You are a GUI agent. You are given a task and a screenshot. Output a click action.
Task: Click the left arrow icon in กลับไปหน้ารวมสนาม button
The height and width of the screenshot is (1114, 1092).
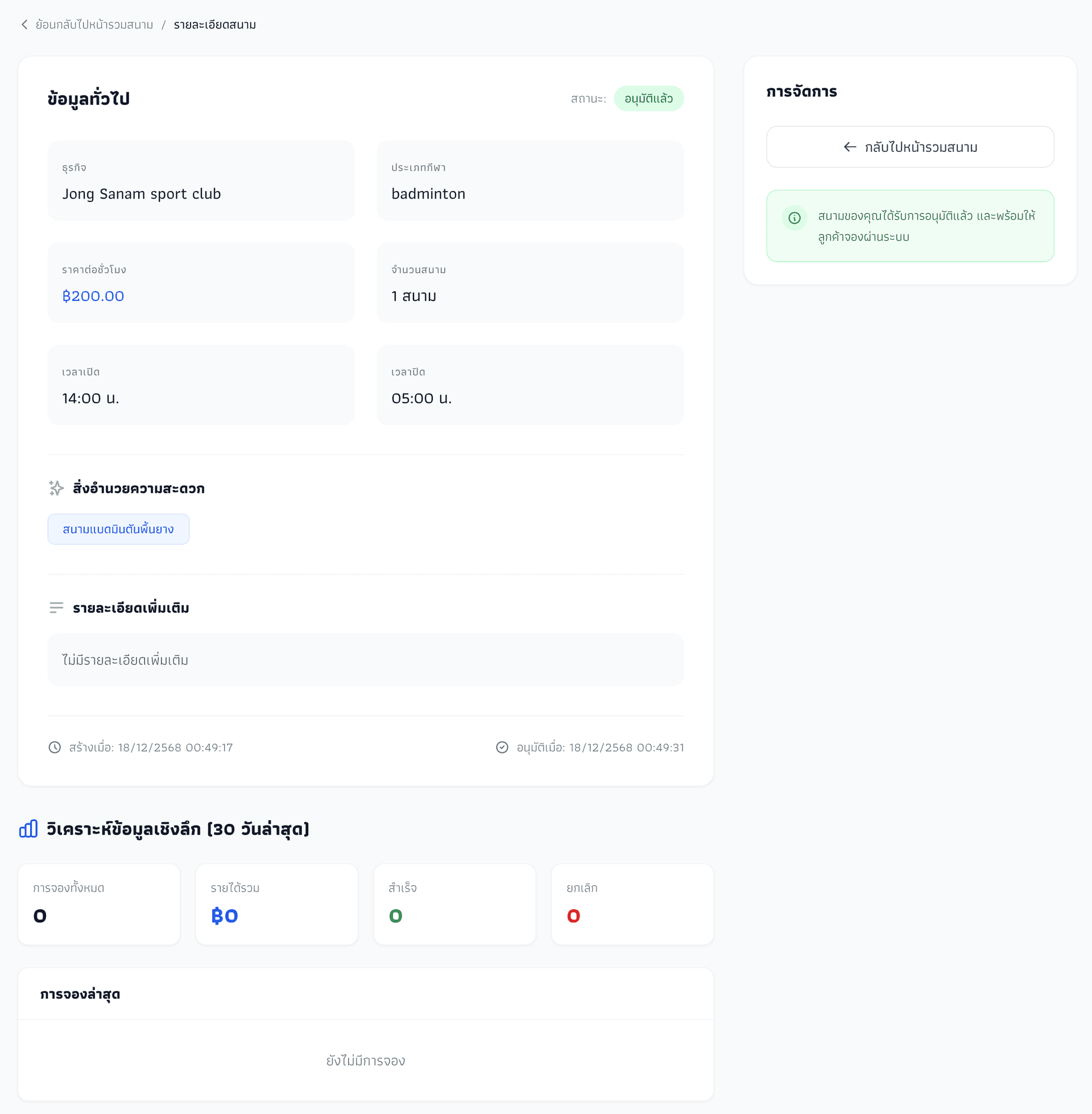pos(849,147)
